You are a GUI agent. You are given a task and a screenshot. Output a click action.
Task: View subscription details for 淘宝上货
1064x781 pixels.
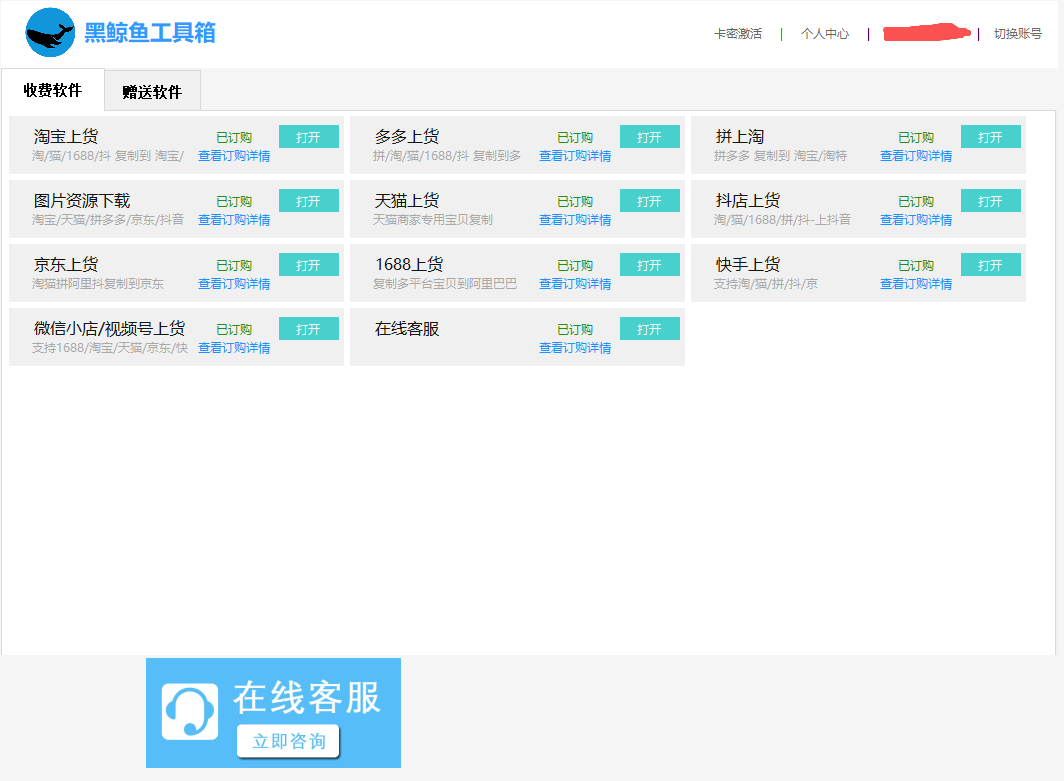click(234, 156)
